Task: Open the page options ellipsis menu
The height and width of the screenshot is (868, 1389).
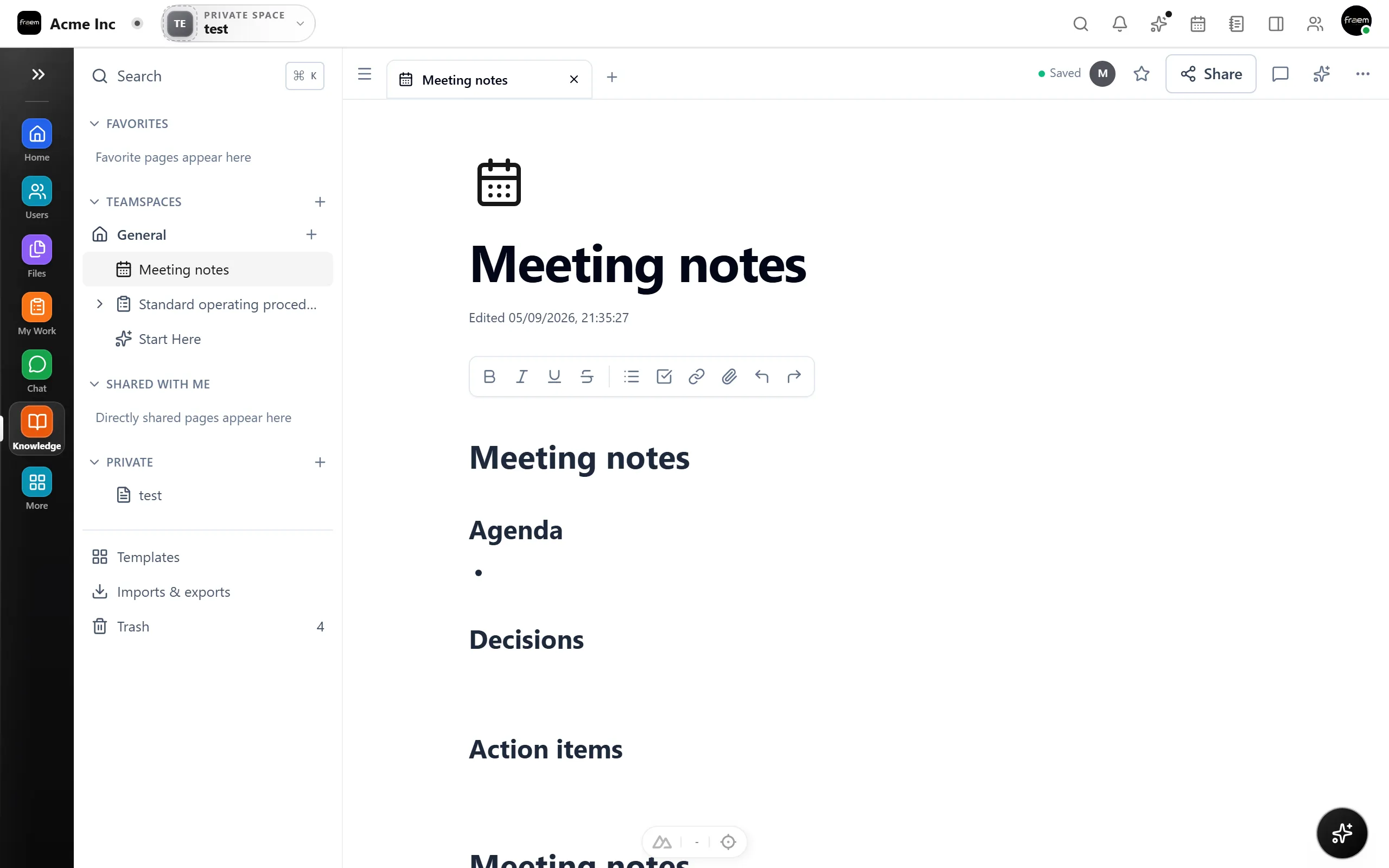Action: [x=1362, y=73]
